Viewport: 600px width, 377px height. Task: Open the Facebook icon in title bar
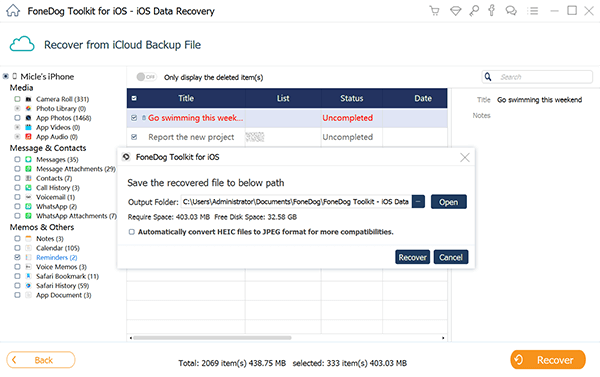[492, 10]
